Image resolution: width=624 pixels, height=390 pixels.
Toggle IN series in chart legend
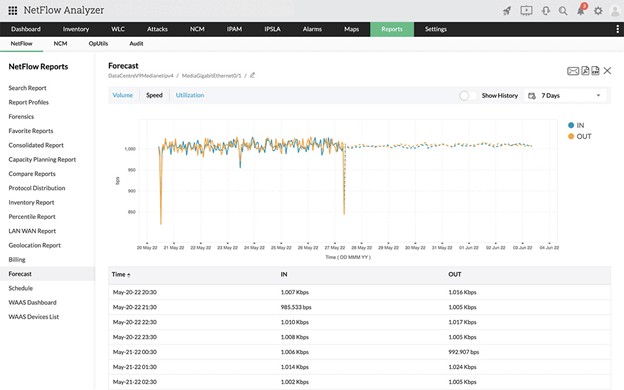576,125
